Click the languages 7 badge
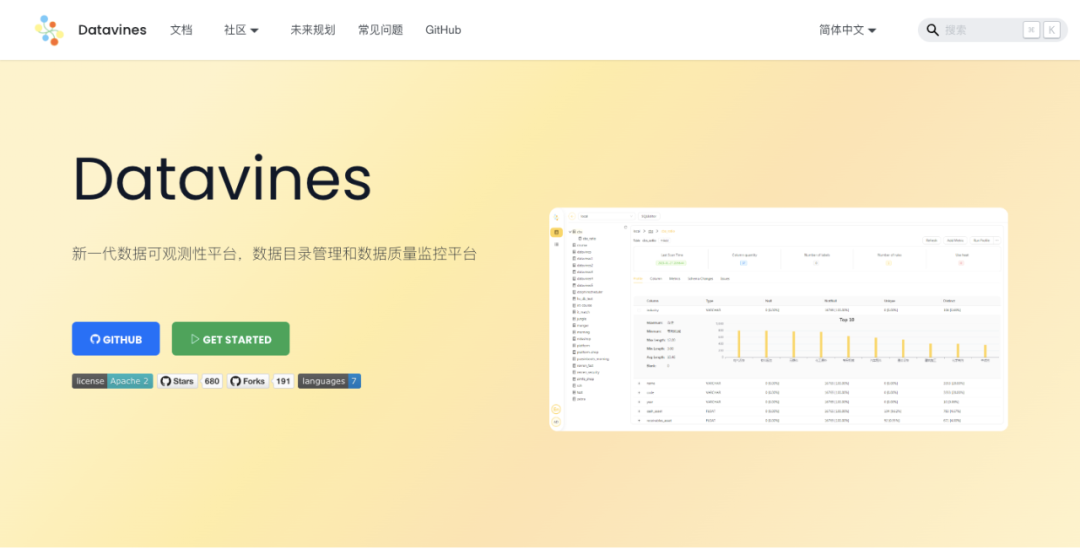The image size is (1080, 554). [x=329, y=381]
